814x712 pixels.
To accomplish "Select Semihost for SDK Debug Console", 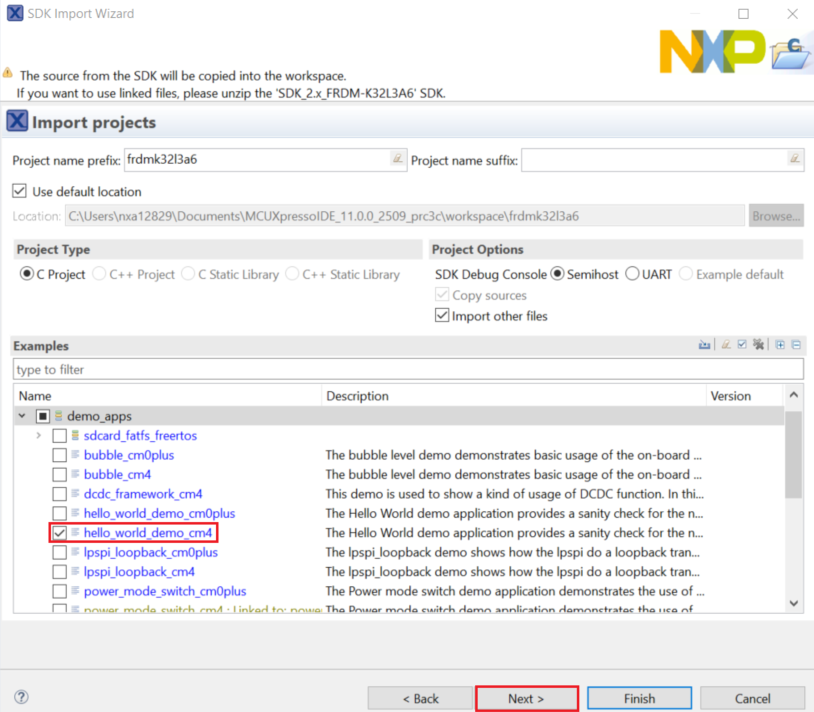I will pyautogui.click(x=558, y=273).
